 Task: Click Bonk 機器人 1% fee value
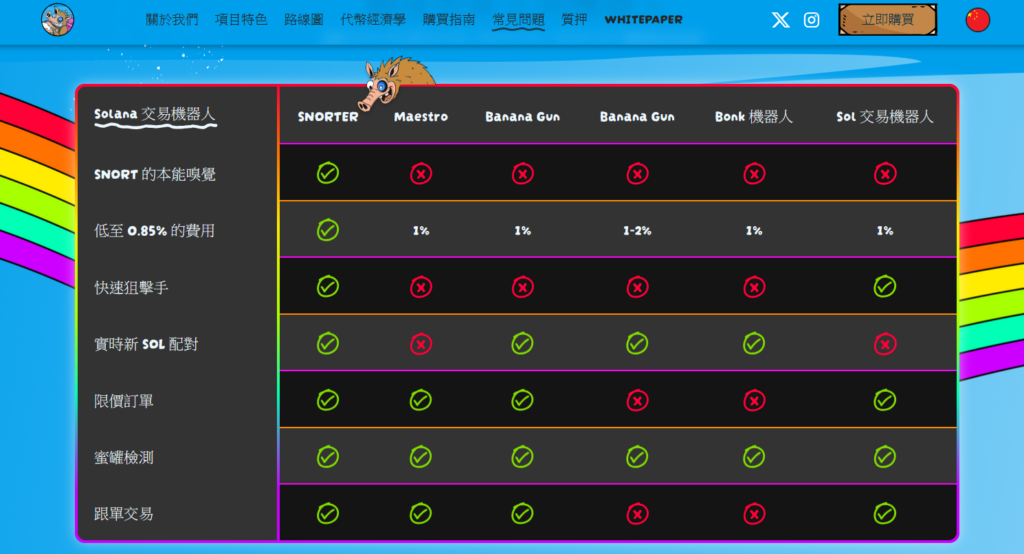(x=754, y=231)
